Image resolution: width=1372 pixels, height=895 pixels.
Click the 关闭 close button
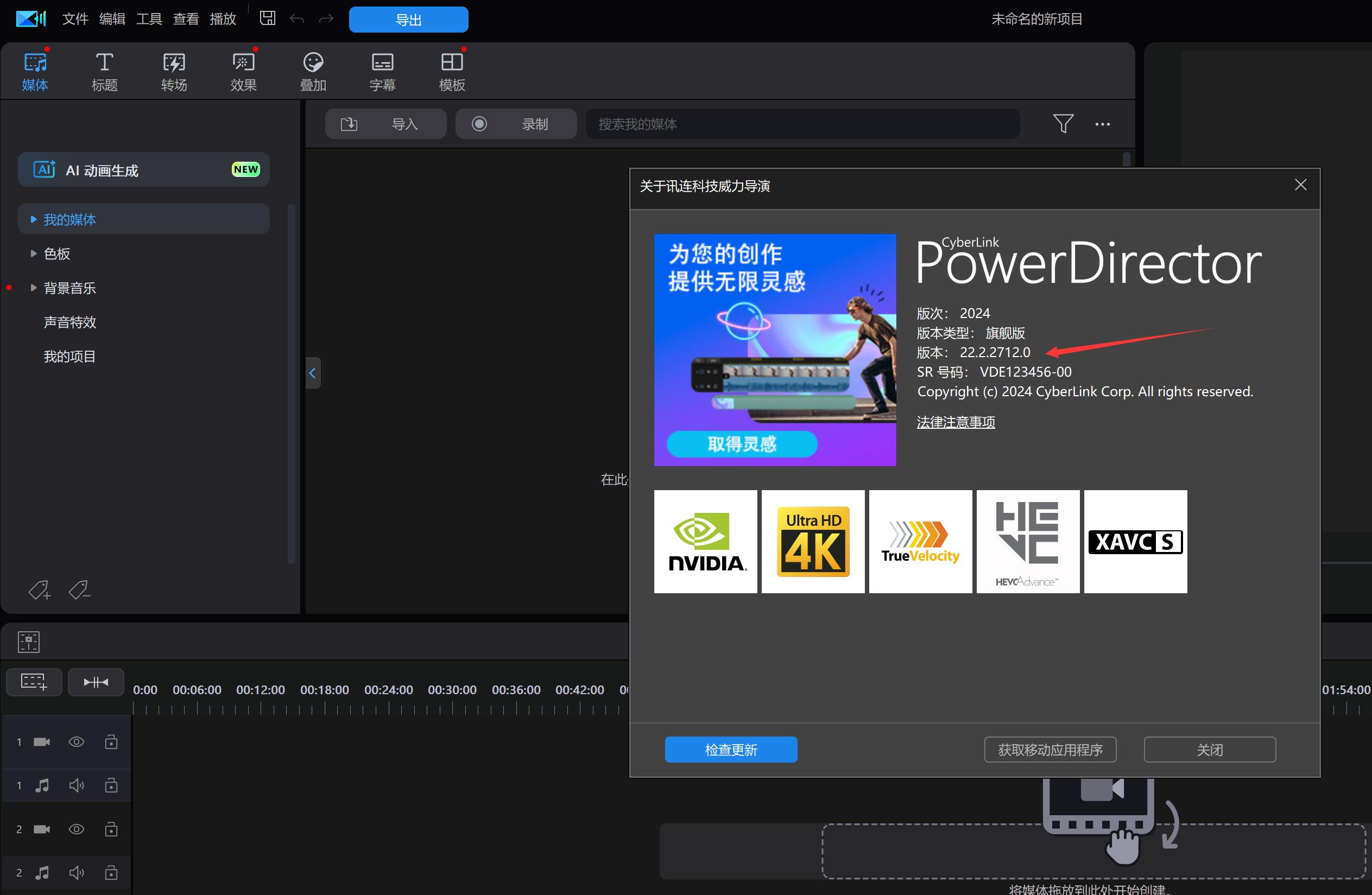click(1210, 750)
